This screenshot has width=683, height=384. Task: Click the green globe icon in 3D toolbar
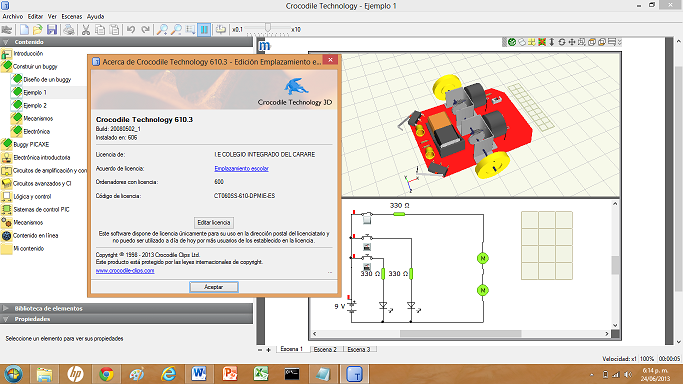pyautogui.click(x=512, y=42)
